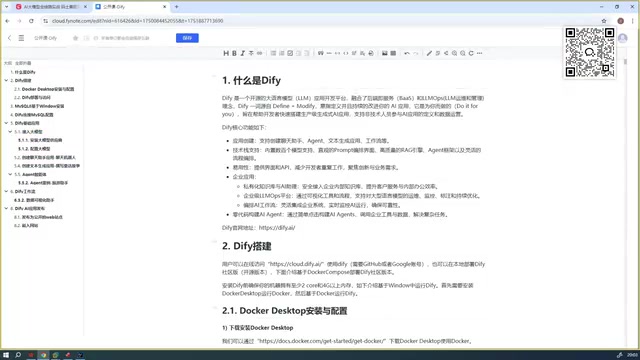Apply heading format with the H icon
Viewport: 640px width, 360px height.
pyautogui.click(x=226, y=53)
